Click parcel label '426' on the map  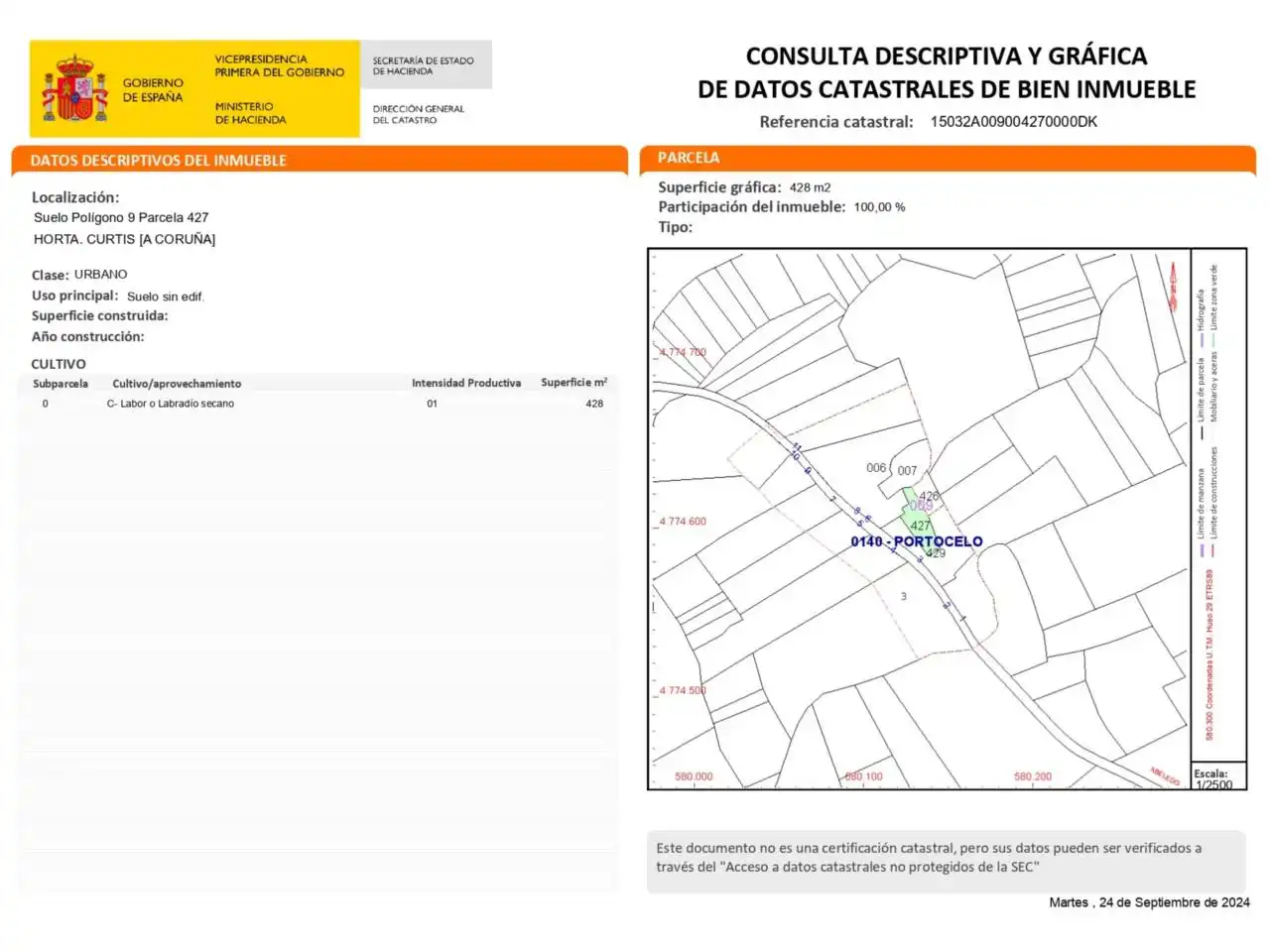929,496
